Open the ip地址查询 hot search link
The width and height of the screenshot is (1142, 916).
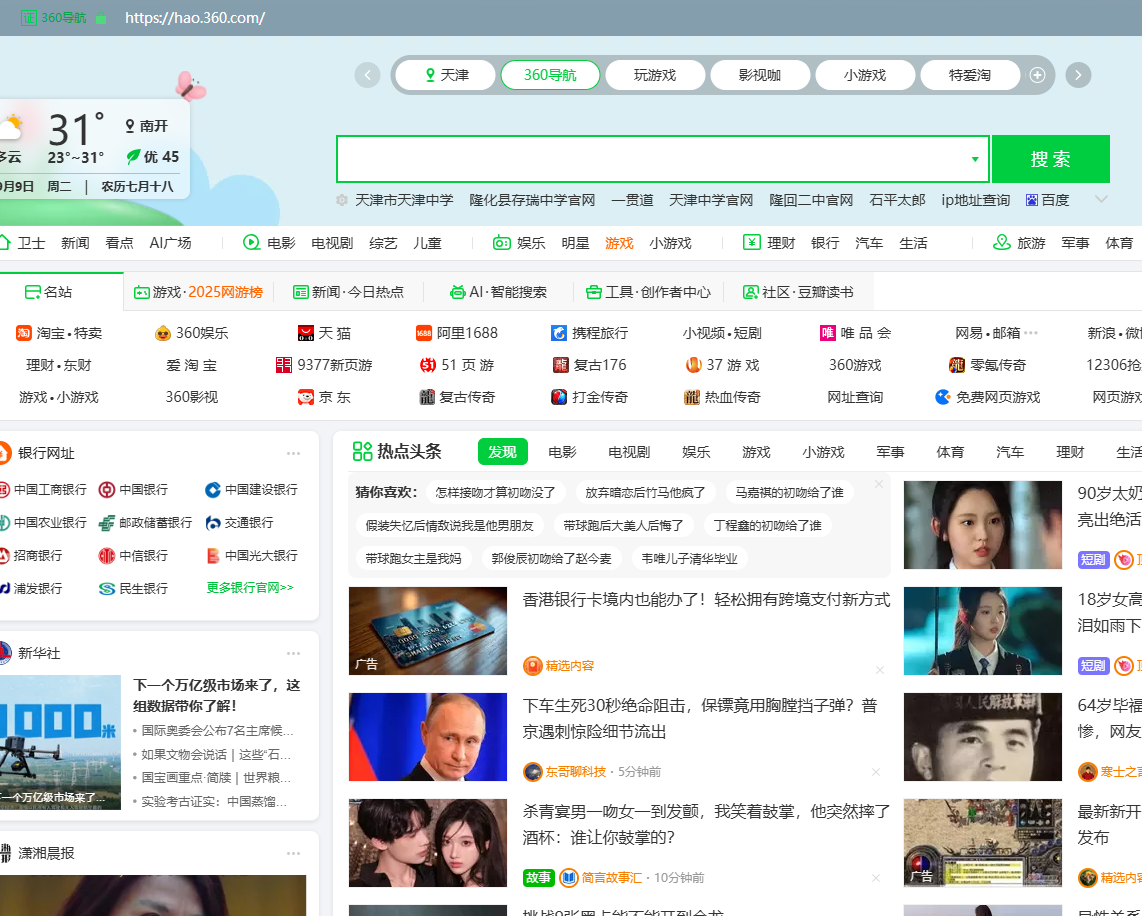pyautogui.click(x=975, y=200)
